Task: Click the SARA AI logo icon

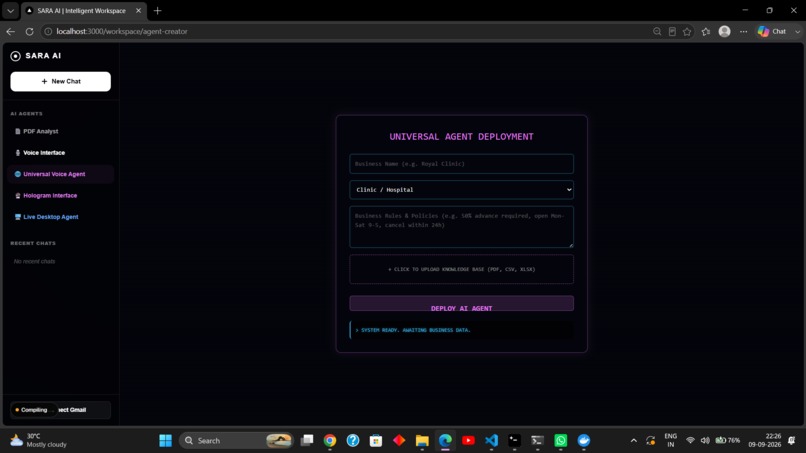Action: [x=15, y=56]
